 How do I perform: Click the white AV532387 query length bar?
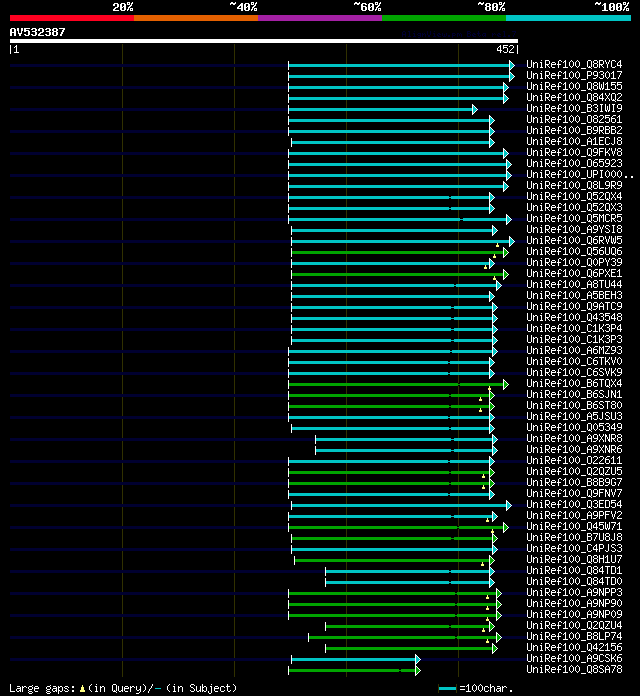coord(264,41)
